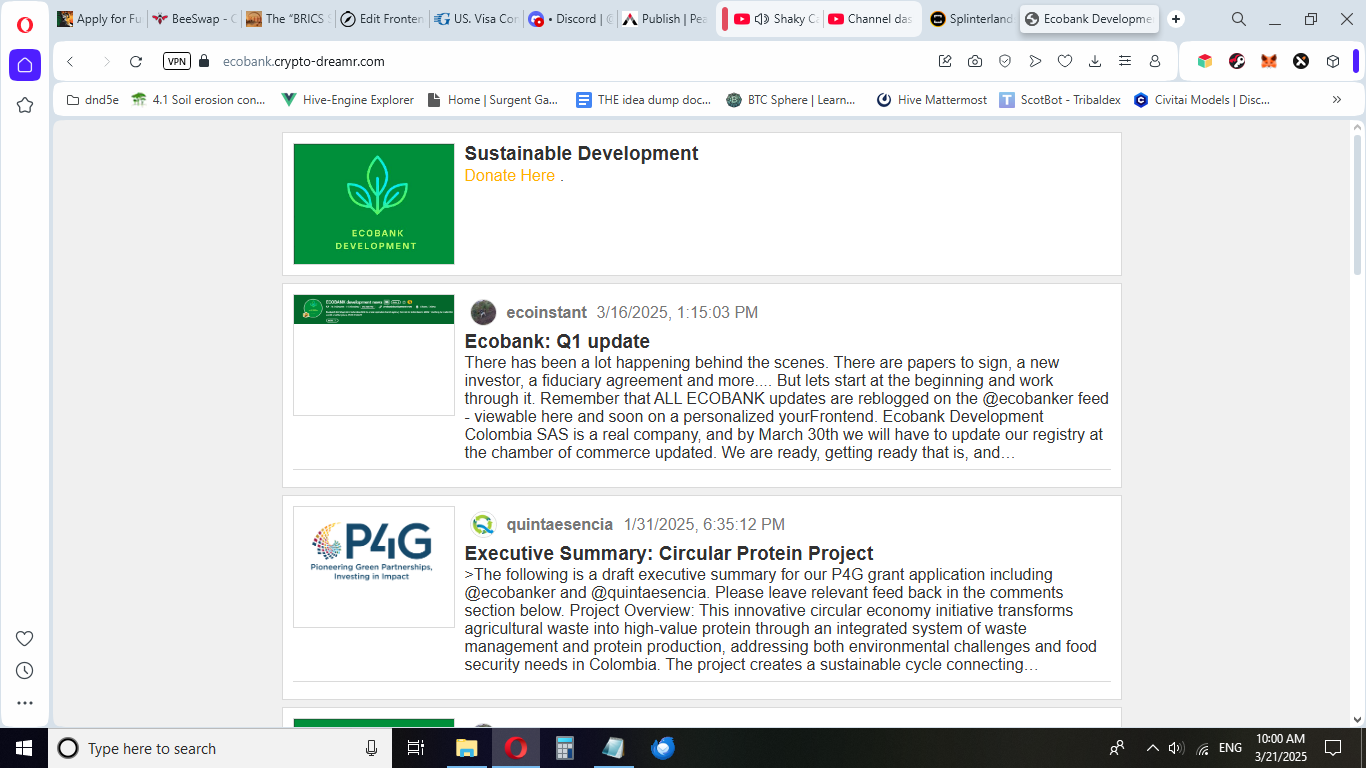The image size is (1366, 768).
Task: Open the Ecobank: Q1 update post title
Action: (557, 341)
